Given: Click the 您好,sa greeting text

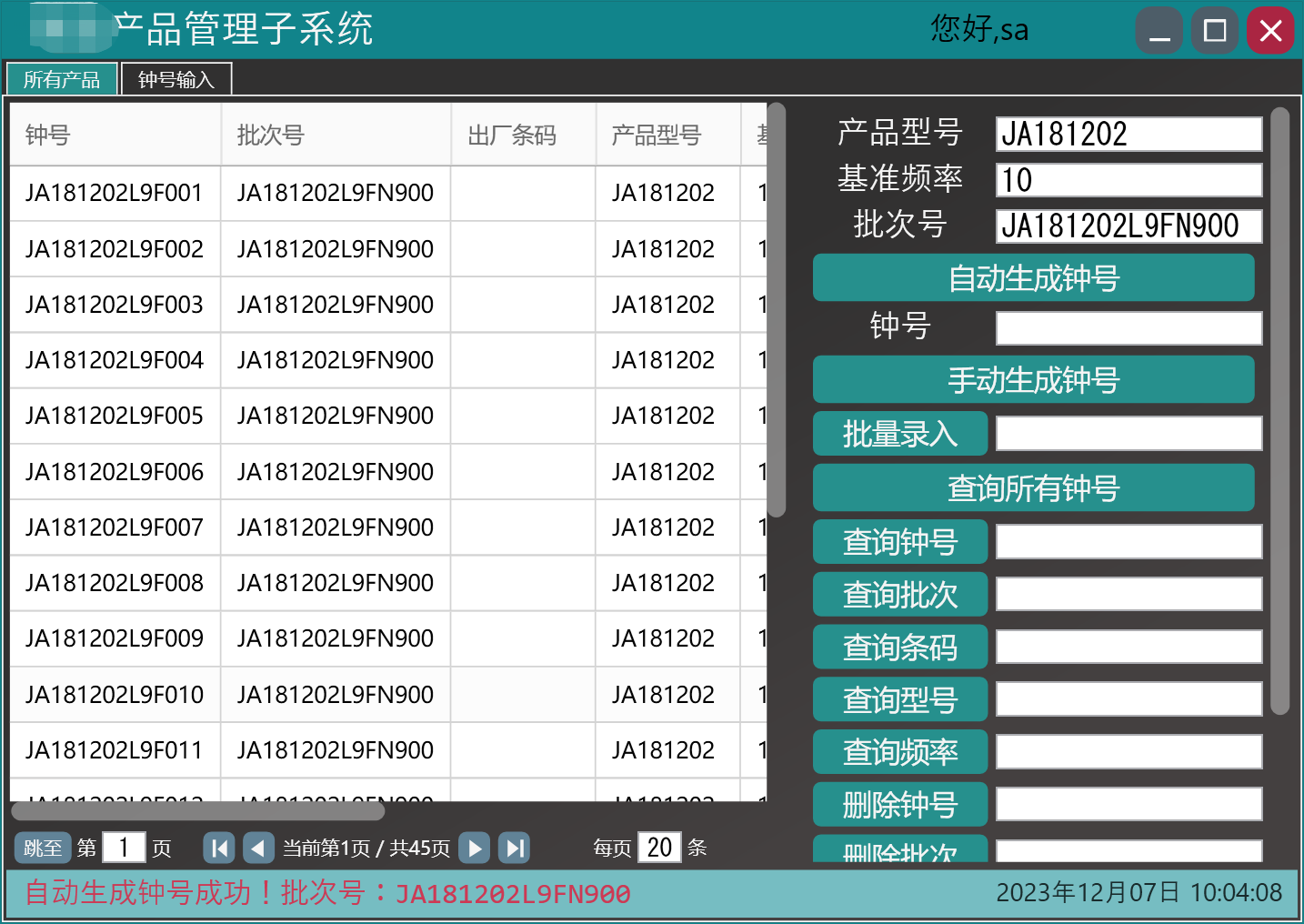Looking at the screenshot, I should coord(979,29).
